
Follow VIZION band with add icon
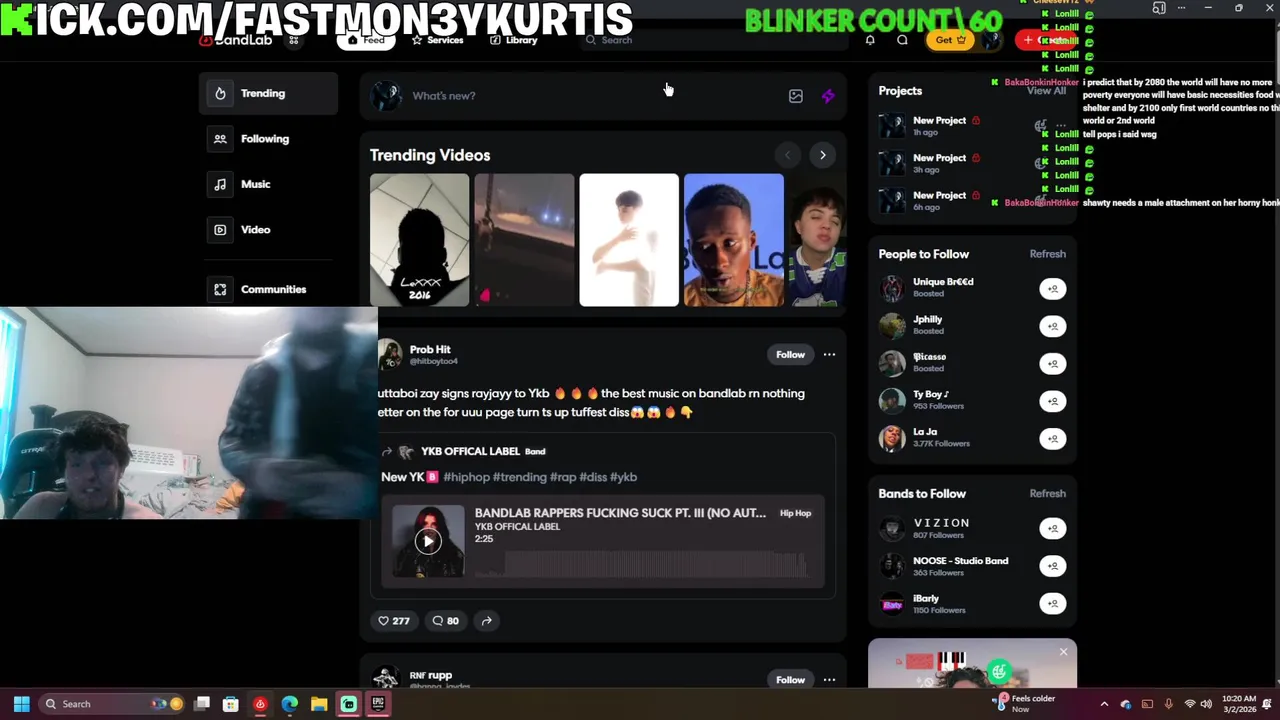[x=1053, y=528]
